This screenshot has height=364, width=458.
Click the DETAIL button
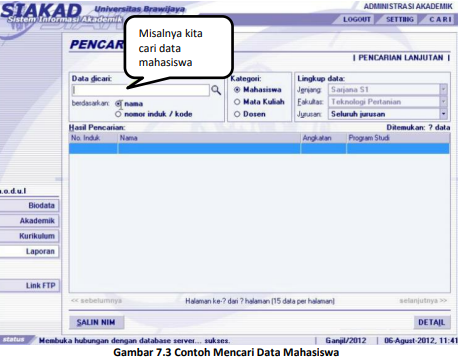click(432, 322)
